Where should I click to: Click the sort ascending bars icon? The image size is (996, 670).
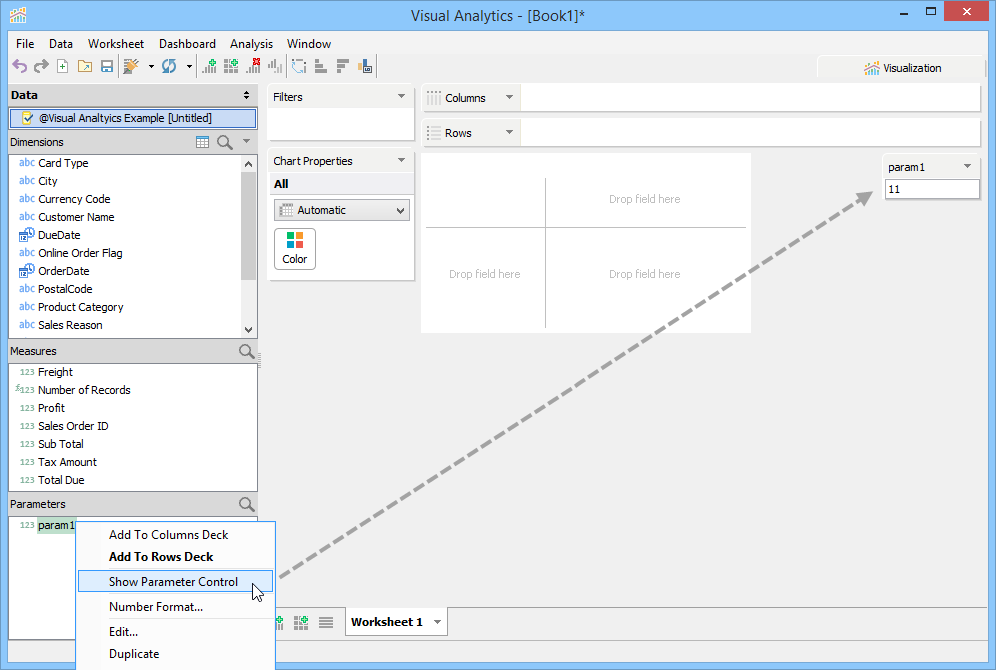click(x=321, y=66)
